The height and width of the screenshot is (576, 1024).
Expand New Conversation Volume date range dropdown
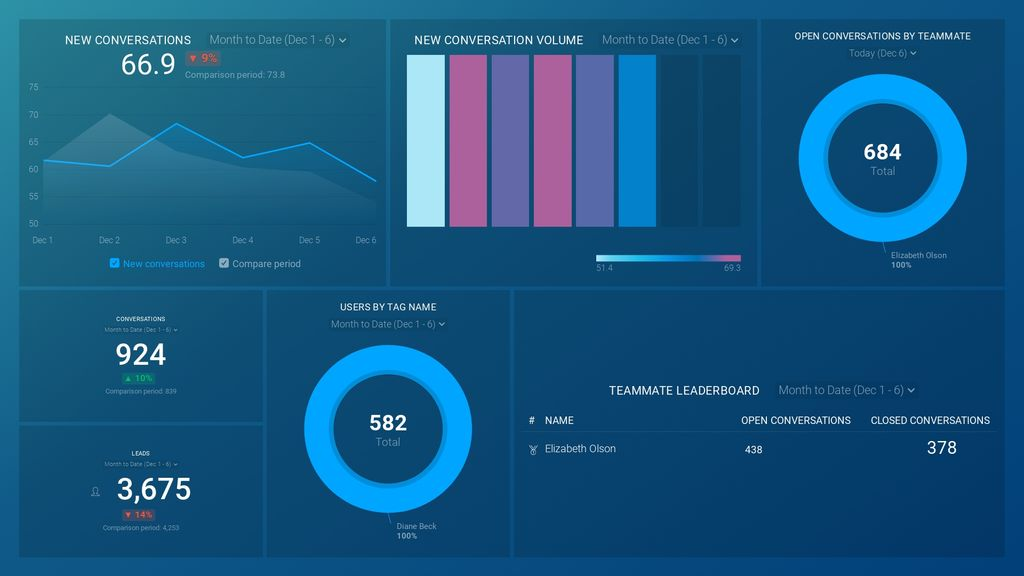click(670, 40)
